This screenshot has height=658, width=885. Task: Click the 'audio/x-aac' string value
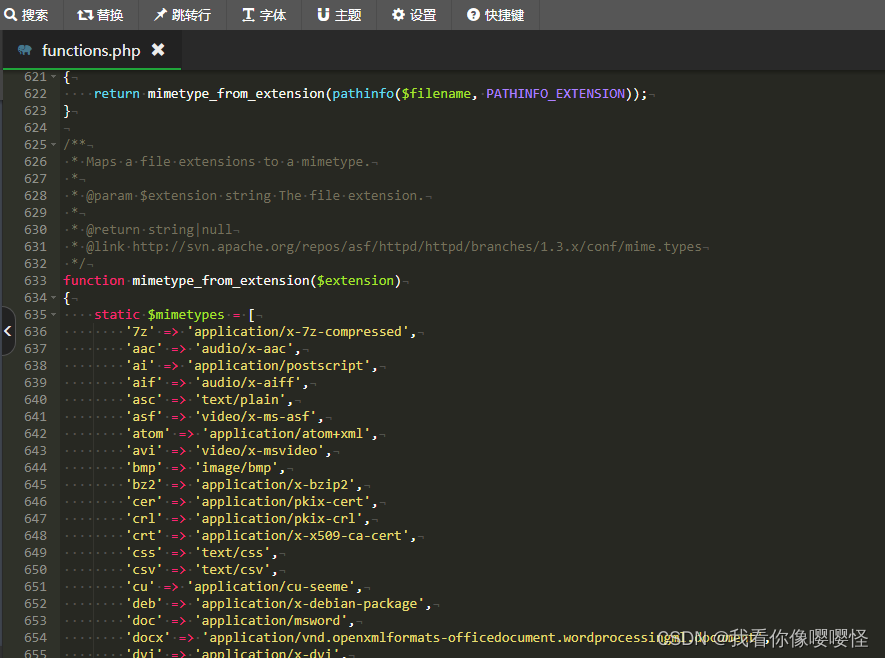(244, 348)
